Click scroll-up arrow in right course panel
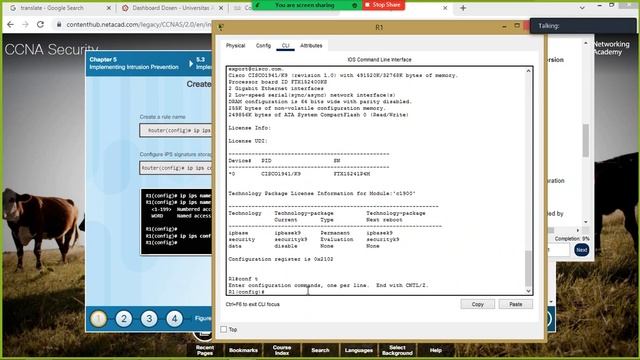Viewport: 640px width, 360px height. pos(586,43)
